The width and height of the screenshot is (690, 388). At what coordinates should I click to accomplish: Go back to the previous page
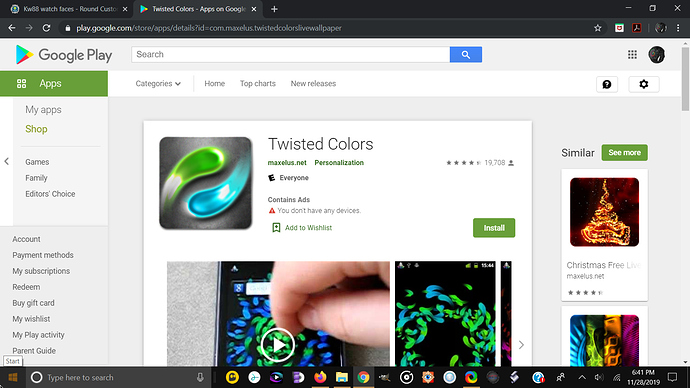(x=12, y=28)
